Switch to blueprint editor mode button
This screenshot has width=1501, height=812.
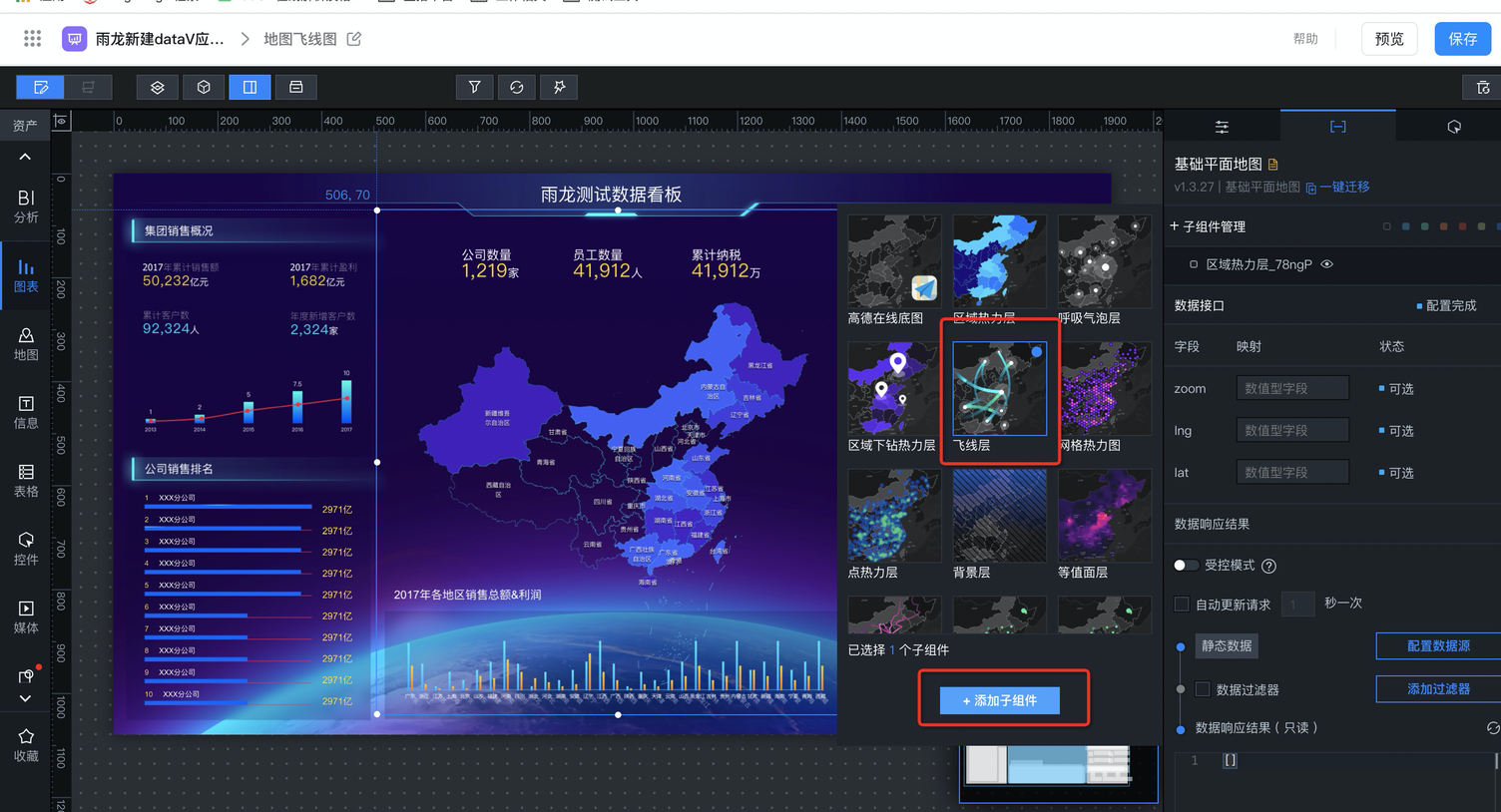coord(88,87)
